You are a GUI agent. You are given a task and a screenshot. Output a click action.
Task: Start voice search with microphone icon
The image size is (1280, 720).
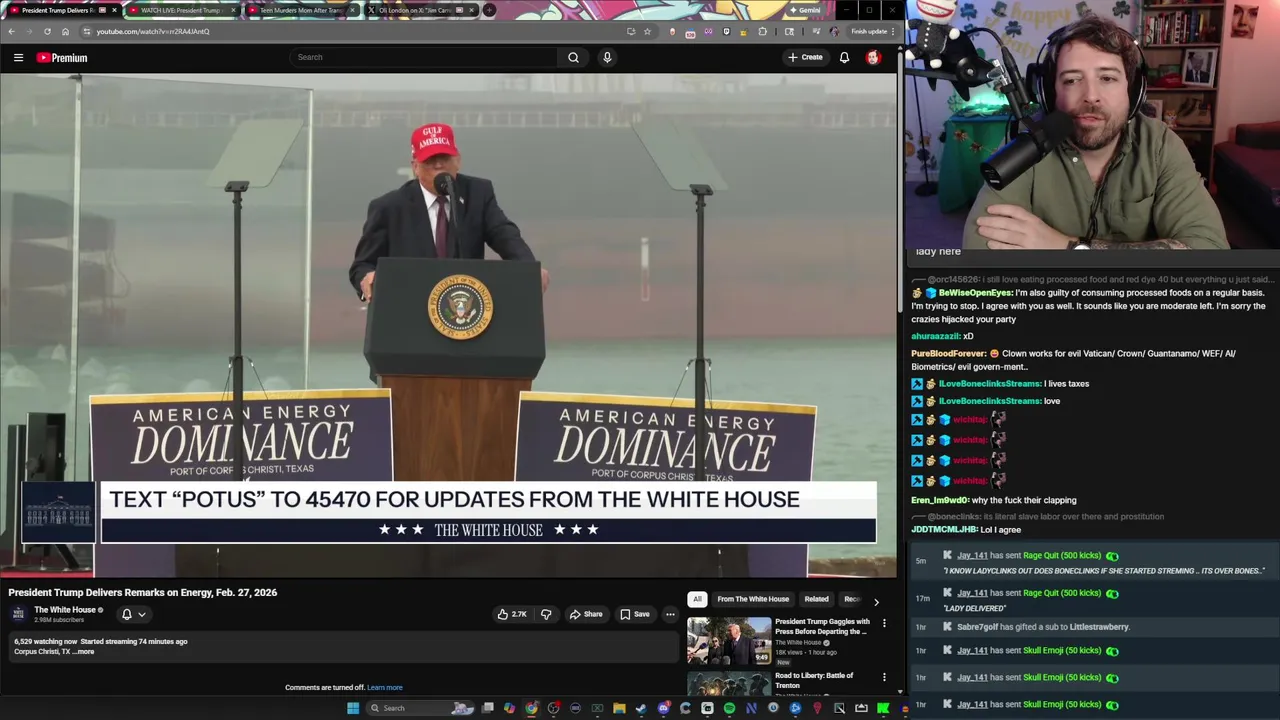(x=607, y=57)
